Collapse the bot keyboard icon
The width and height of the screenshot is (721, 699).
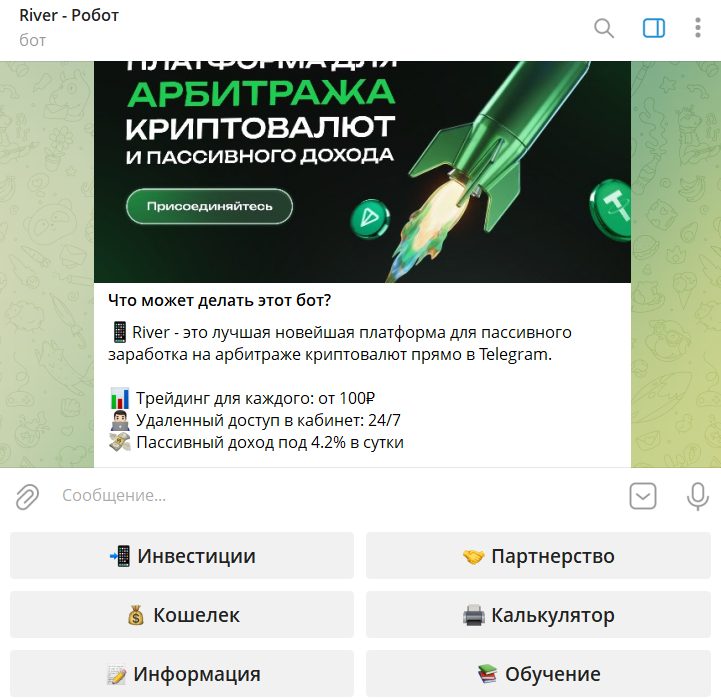(642, 496)
